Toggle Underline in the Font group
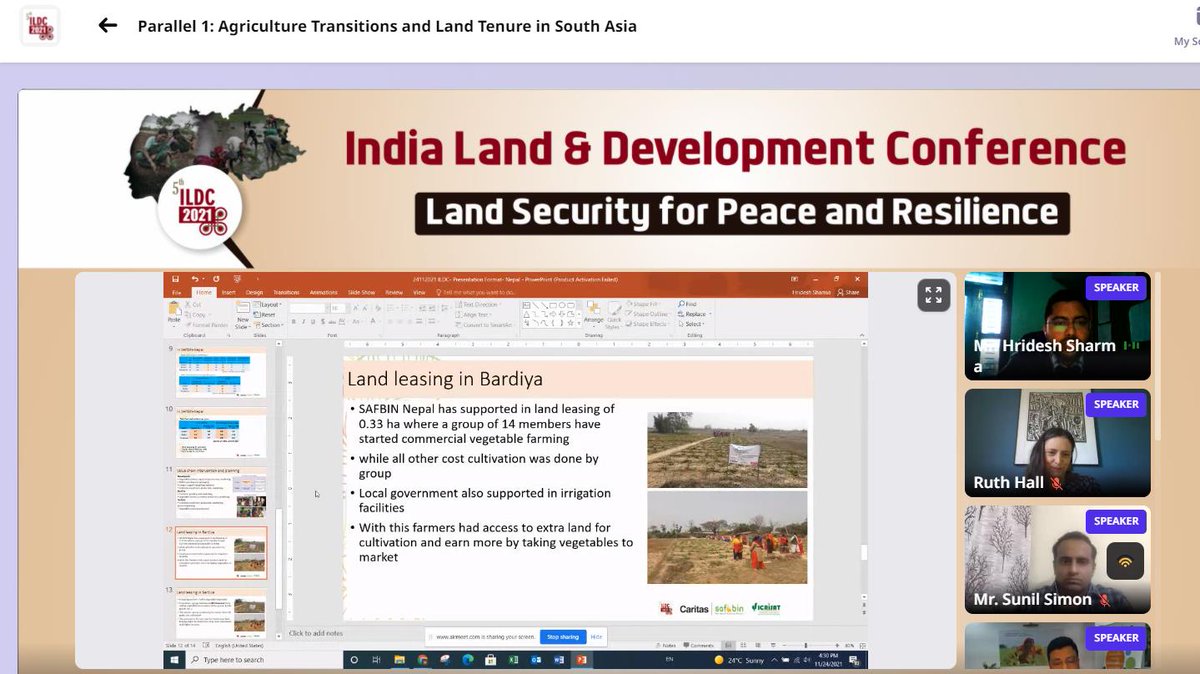1200x674 pixels. [313, 322]
